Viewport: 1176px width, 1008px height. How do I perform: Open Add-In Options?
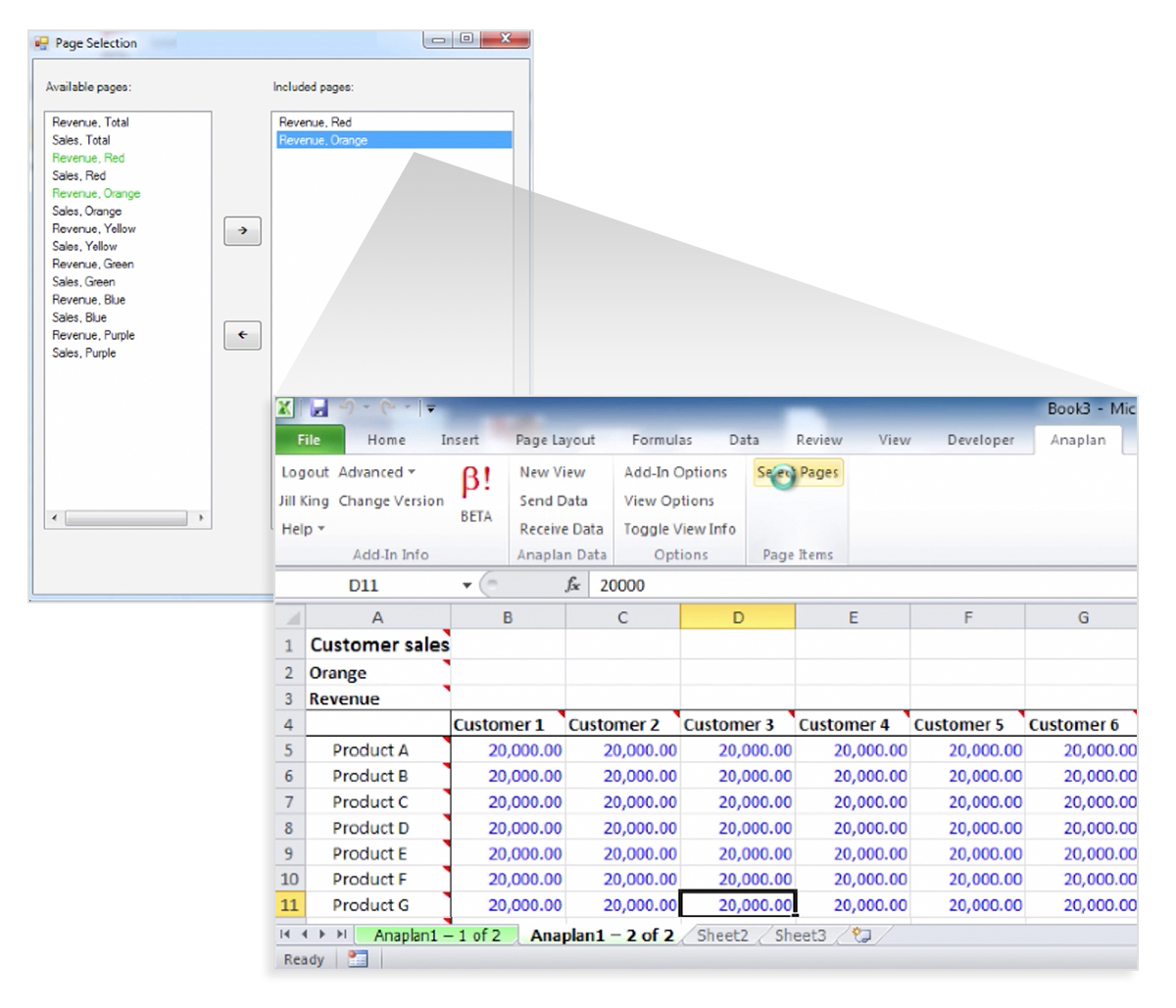coord(676,472)
